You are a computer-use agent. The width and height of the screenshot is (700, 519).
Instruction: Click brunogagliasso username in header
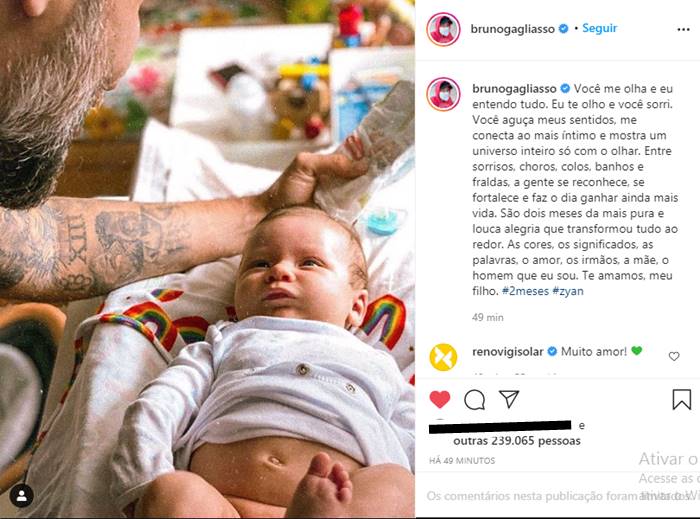pos(512,29)
